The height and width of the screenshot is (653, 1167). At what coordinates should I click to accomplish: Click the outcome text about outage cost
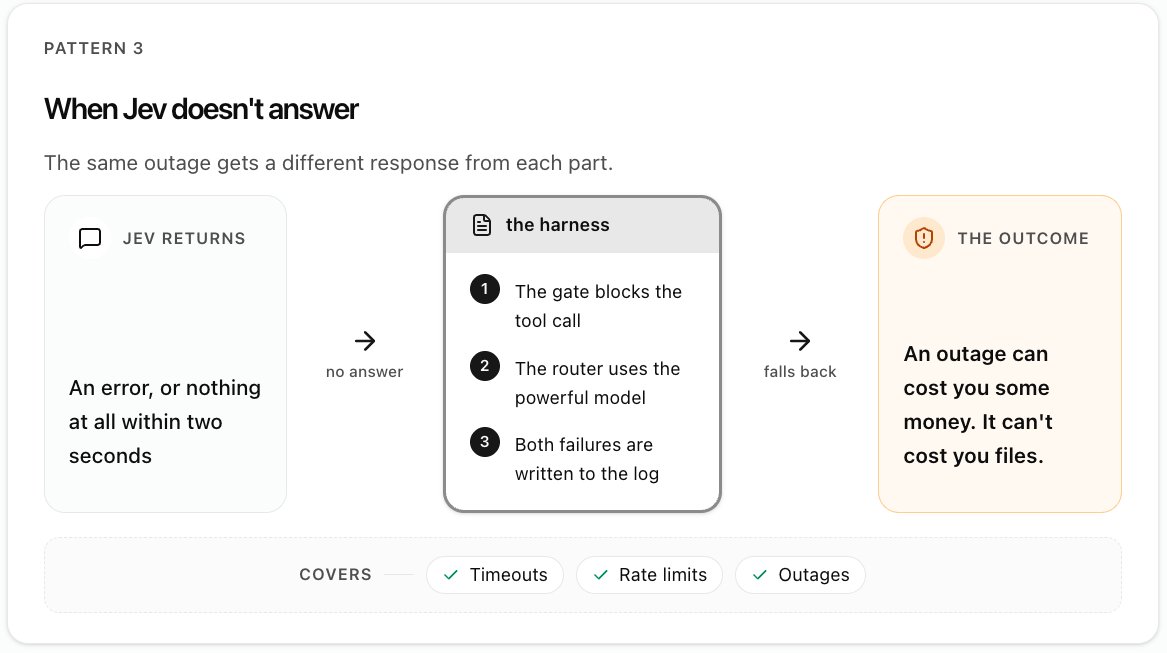point(978,404)
